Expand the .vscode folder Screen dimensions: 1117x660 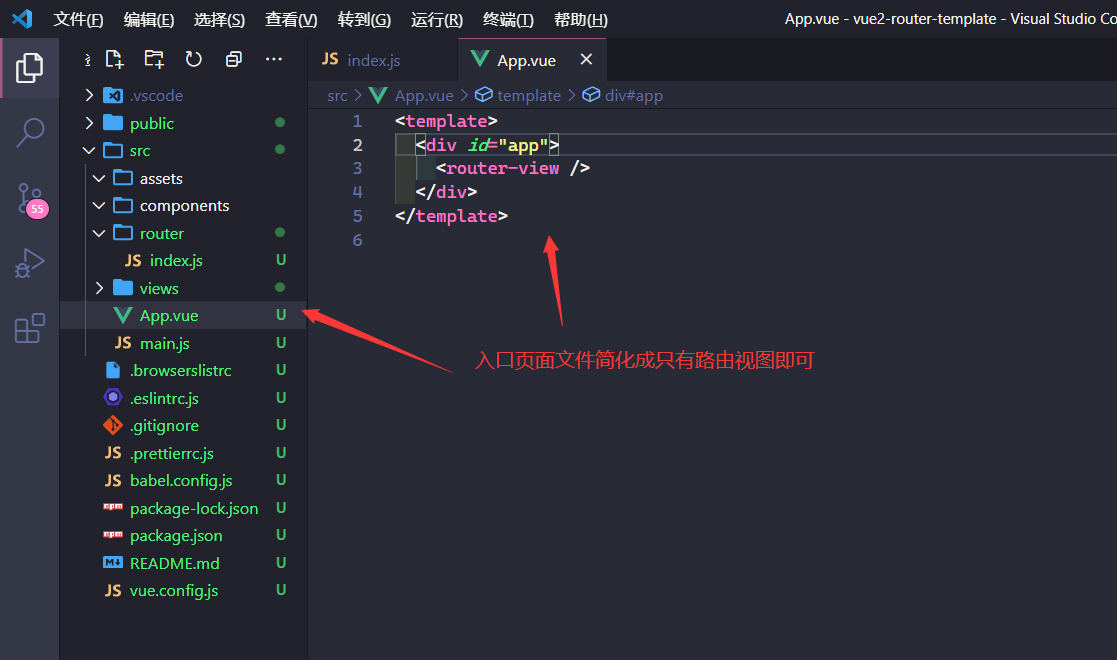click(x=156, y=96)
